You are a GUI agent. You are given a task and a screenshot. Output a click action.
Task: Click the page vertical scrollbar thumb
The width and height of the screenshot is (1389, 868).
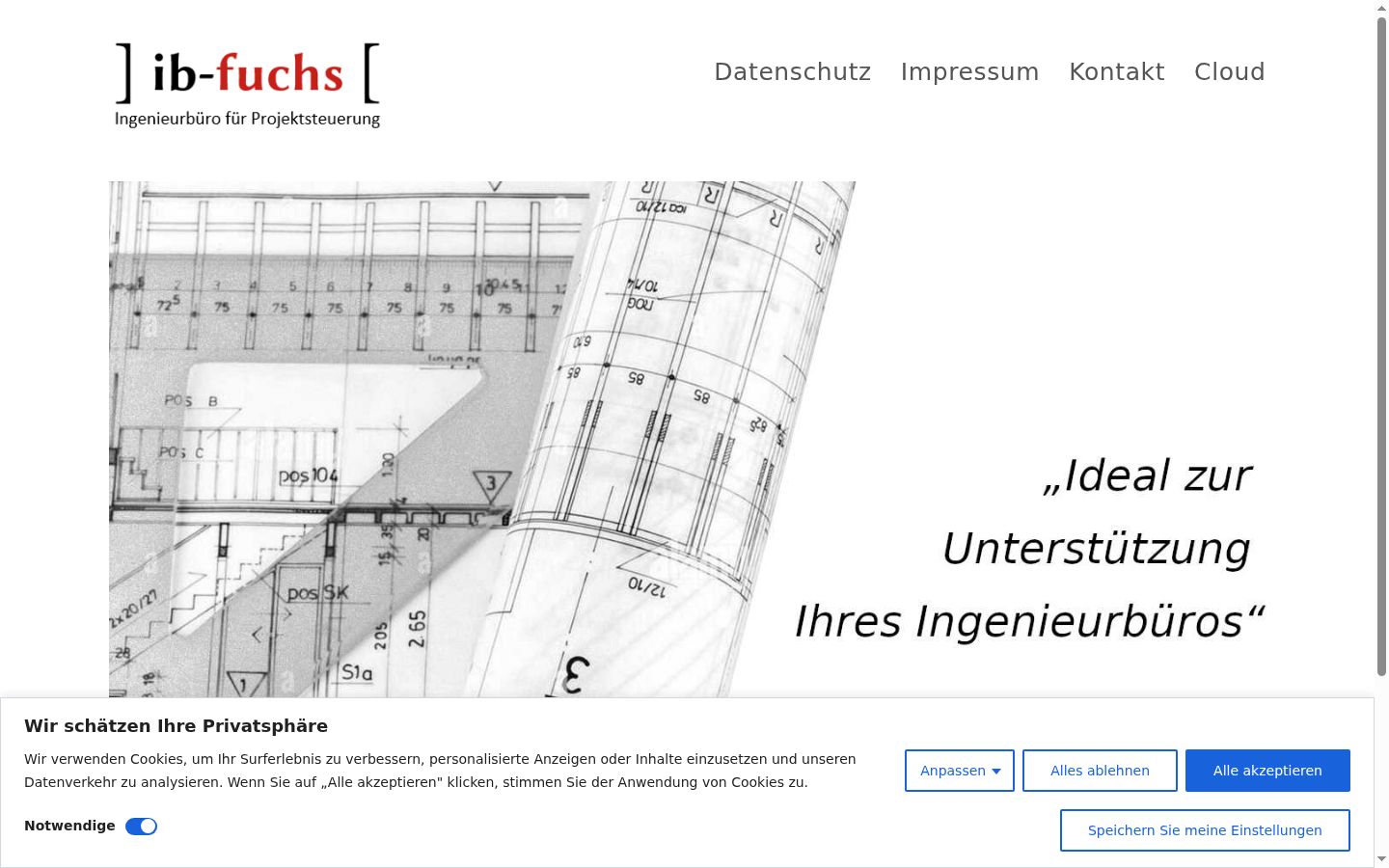1381,345
